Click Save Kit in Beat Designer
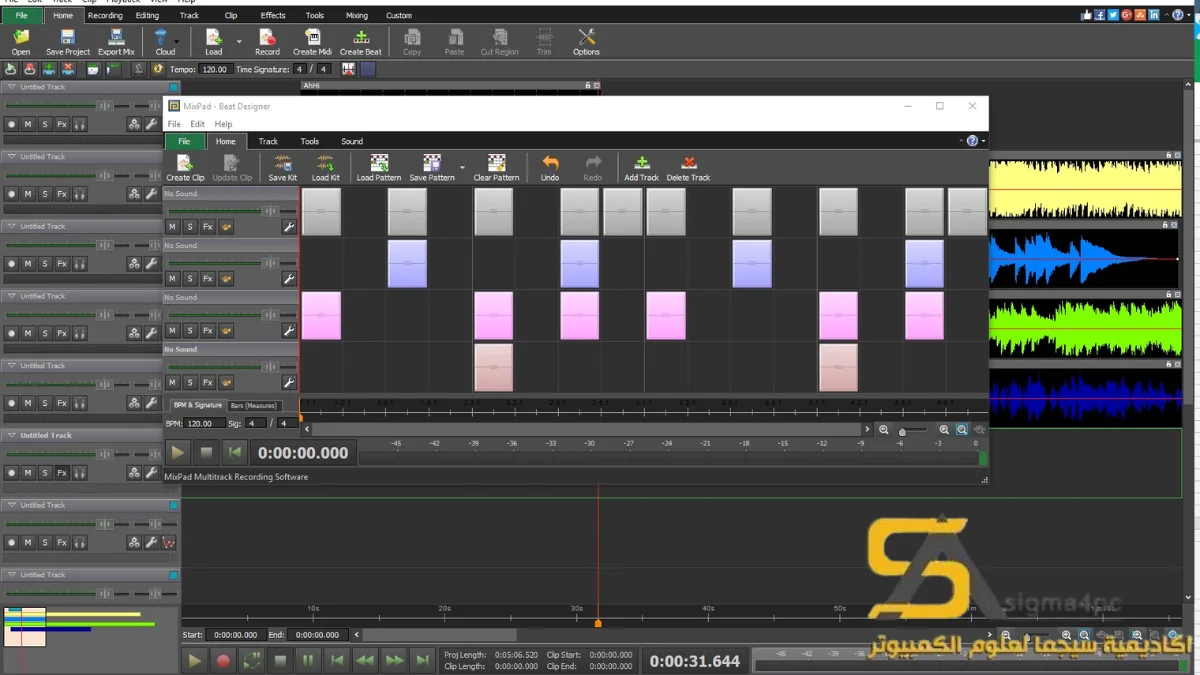 pyautogui.click(x=283, y=168)
